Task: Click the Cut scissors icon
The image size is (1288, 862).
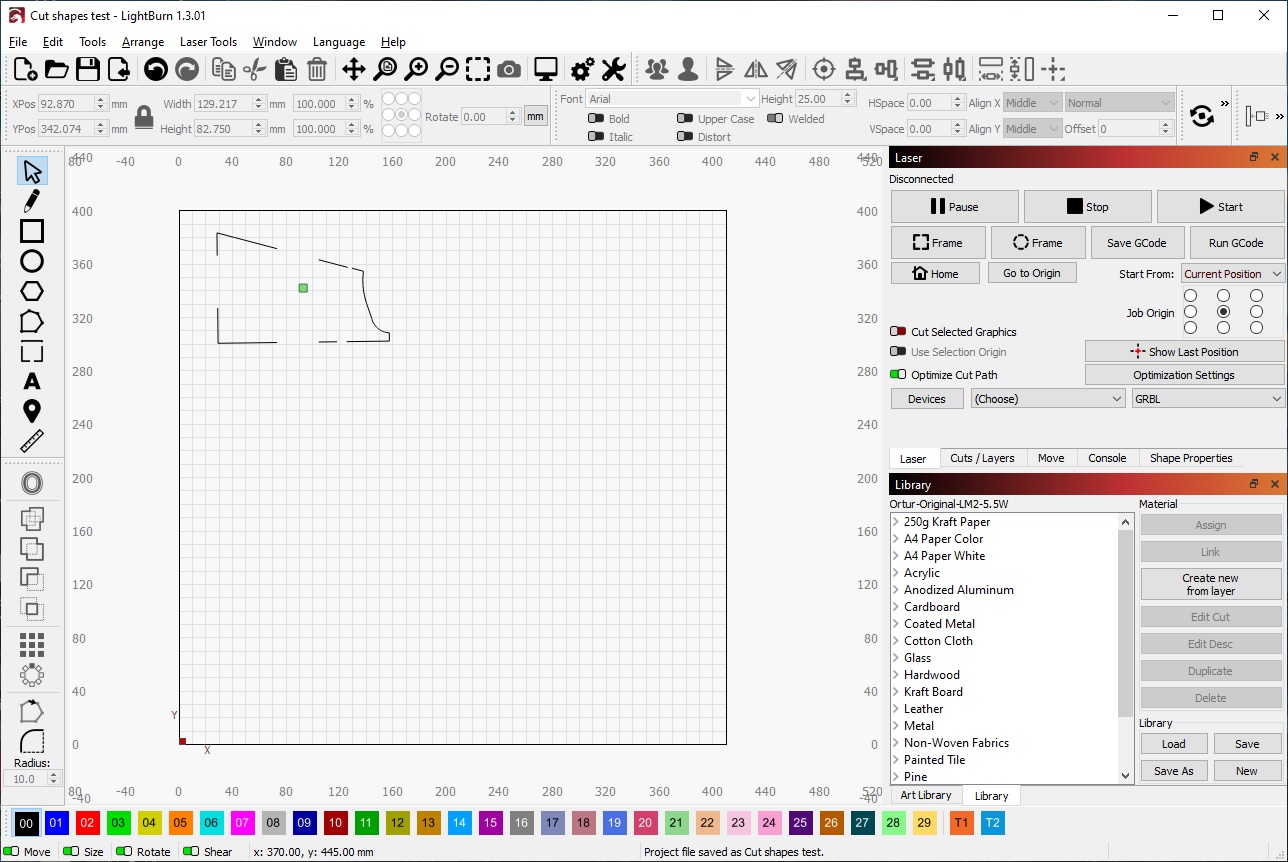Action: (x=255, y=69)
